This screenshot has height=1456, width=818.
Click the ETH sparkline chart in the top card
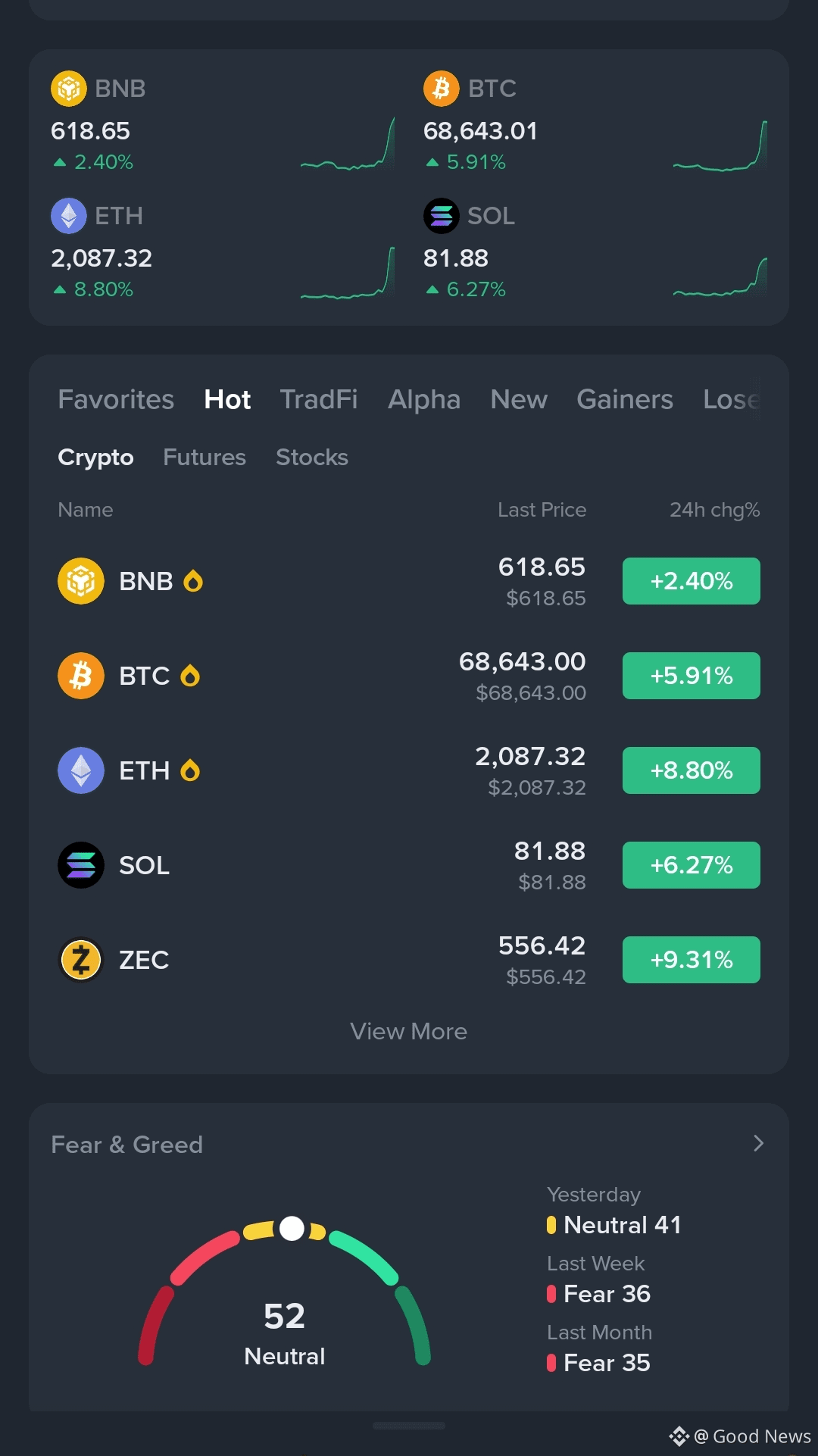[348, 273]
